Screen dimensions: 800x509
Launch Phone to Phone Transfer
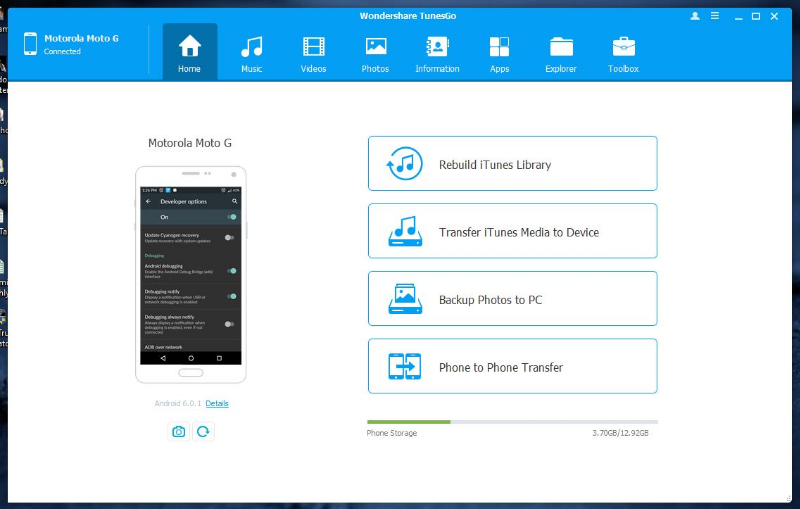[512, 367]
